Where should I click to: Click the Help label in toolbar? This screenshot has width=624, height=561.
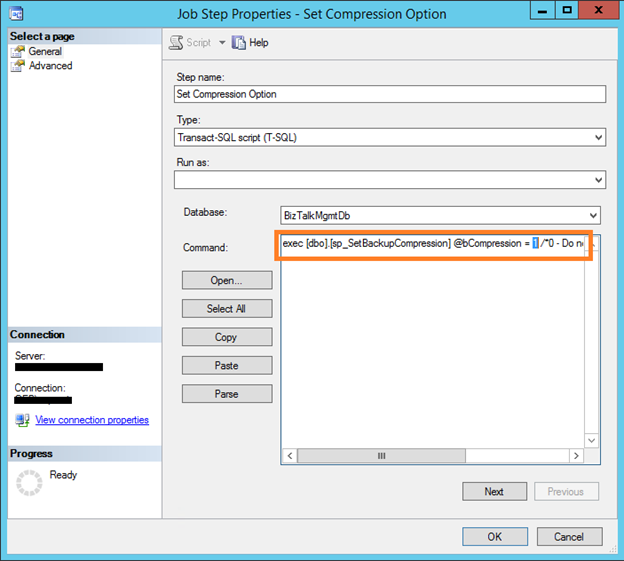click(259, 43)
